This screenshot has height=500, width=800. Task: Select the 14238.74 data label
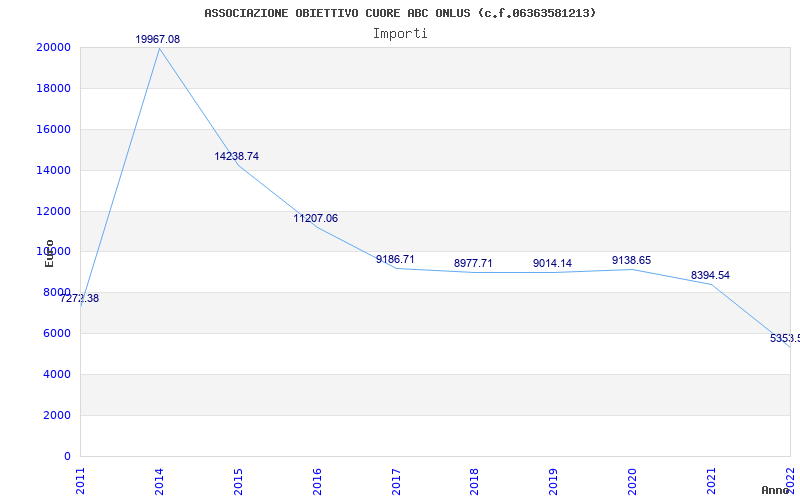tap(237, 157)
